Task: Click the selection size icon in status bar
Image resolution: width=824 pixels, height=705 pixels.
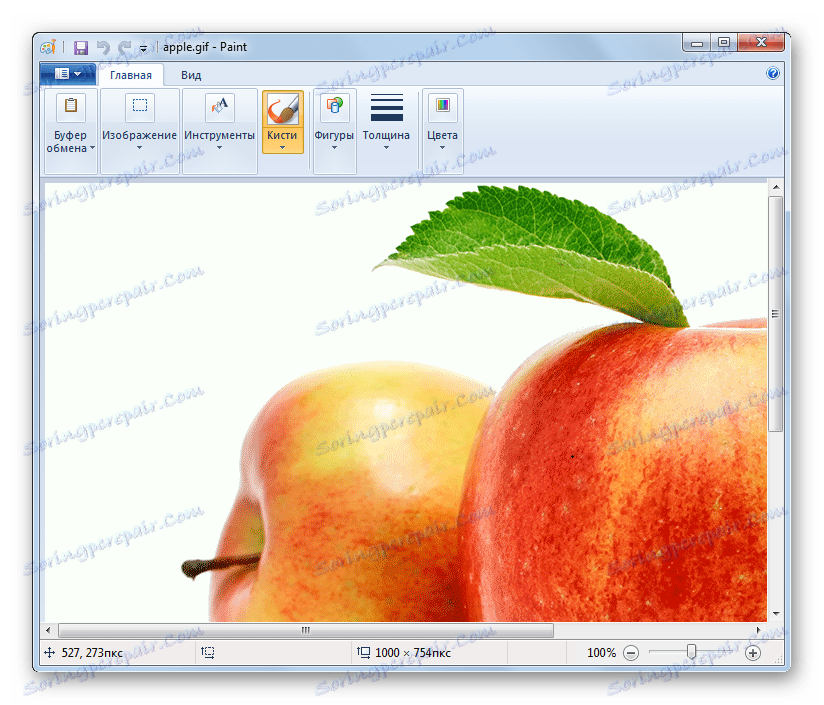Action: click(x=208, y=653)
